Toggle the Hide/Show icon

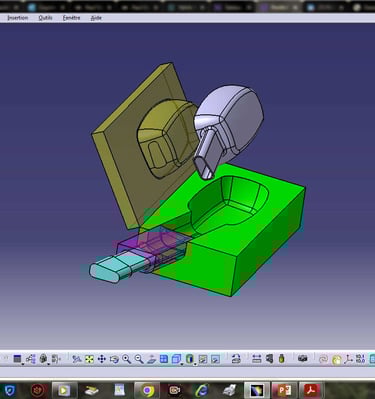[x=203, y=359]
